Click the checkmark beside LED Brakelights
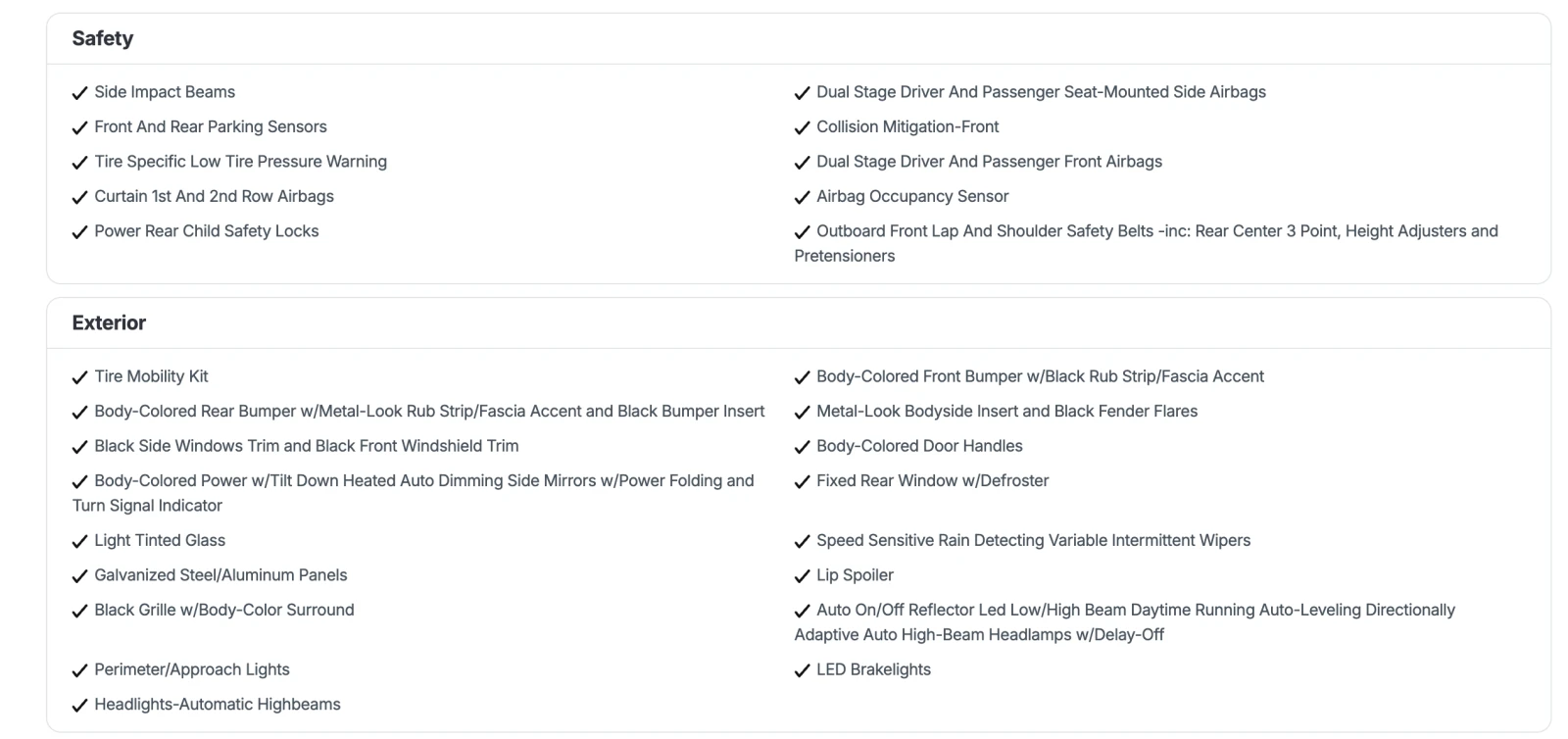 point(803,671)
